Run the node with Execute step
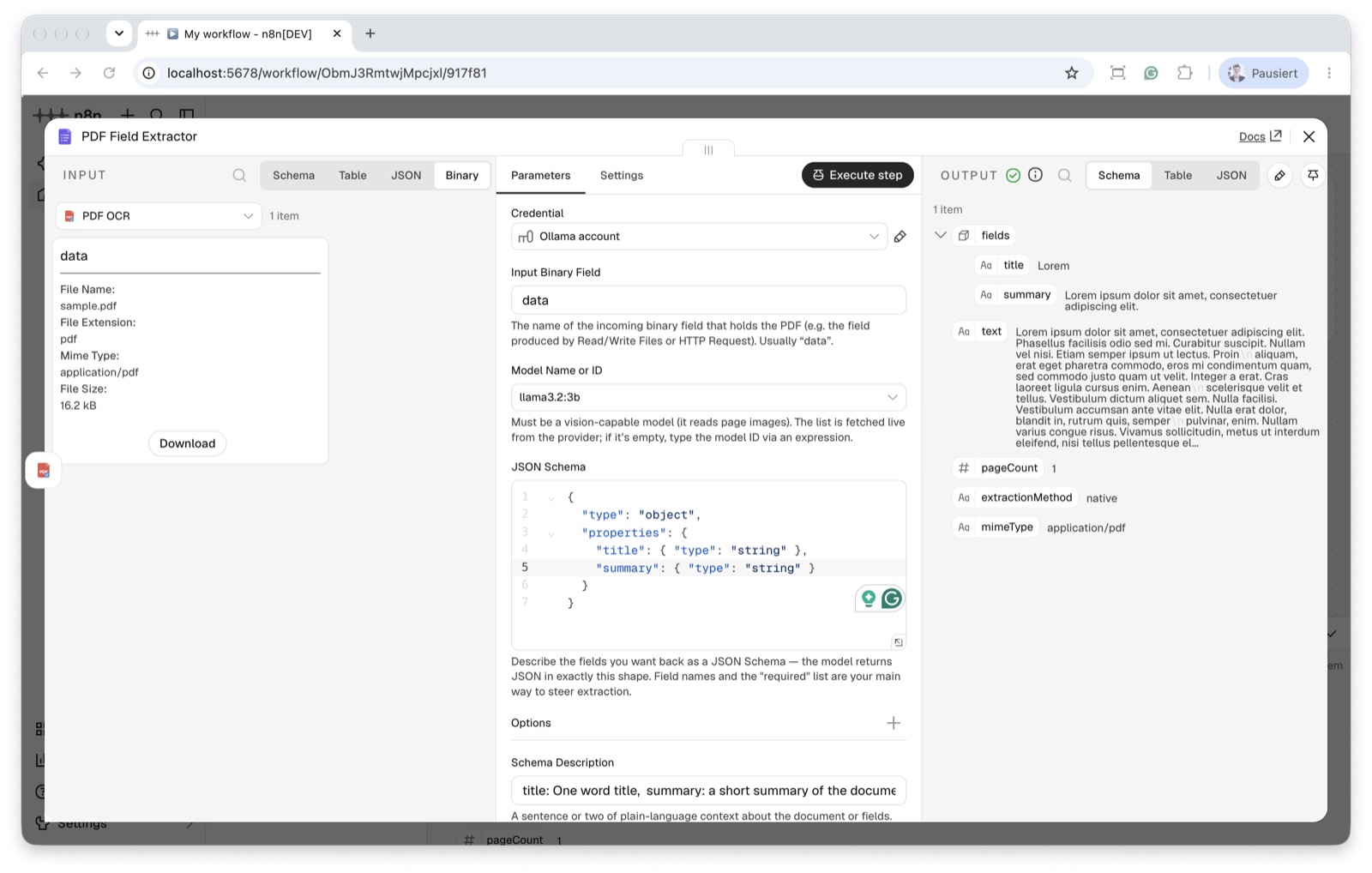 (857, 175)
